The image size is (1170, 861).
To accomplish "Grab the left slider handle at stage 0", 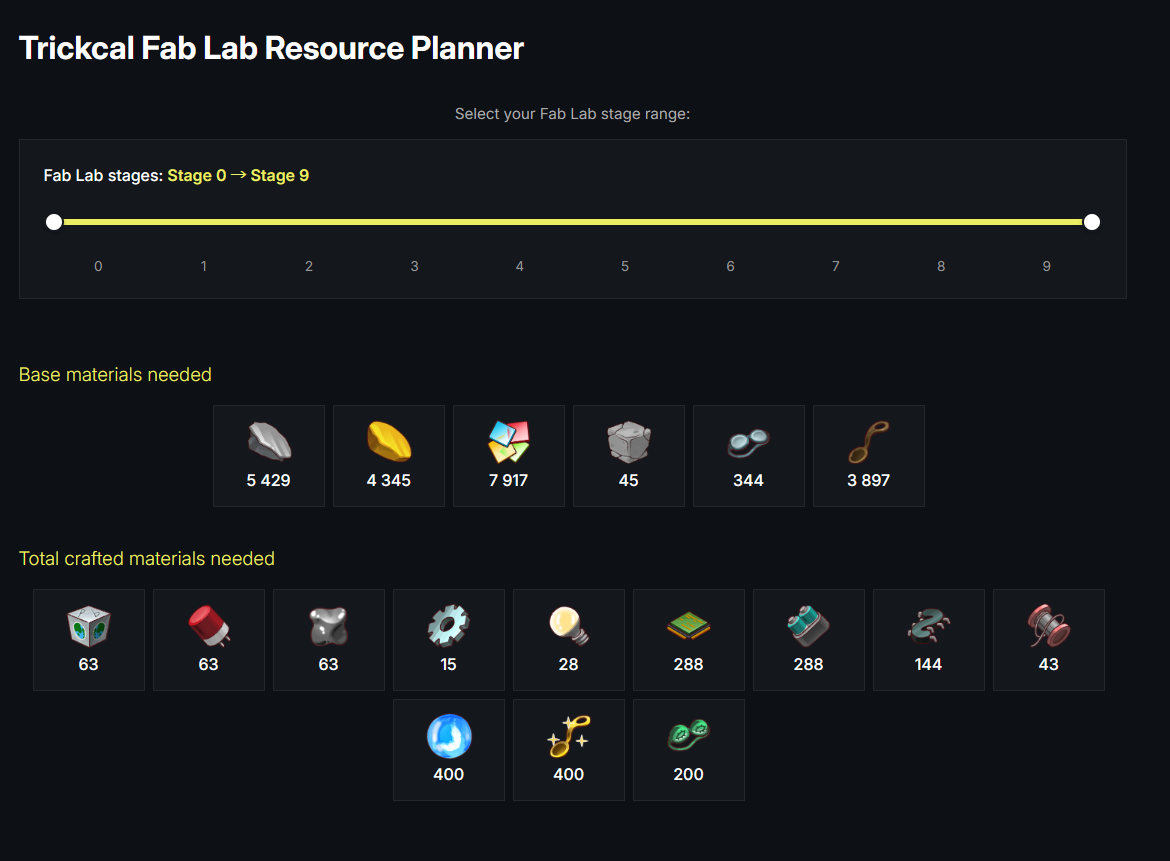I will [54, 222].
